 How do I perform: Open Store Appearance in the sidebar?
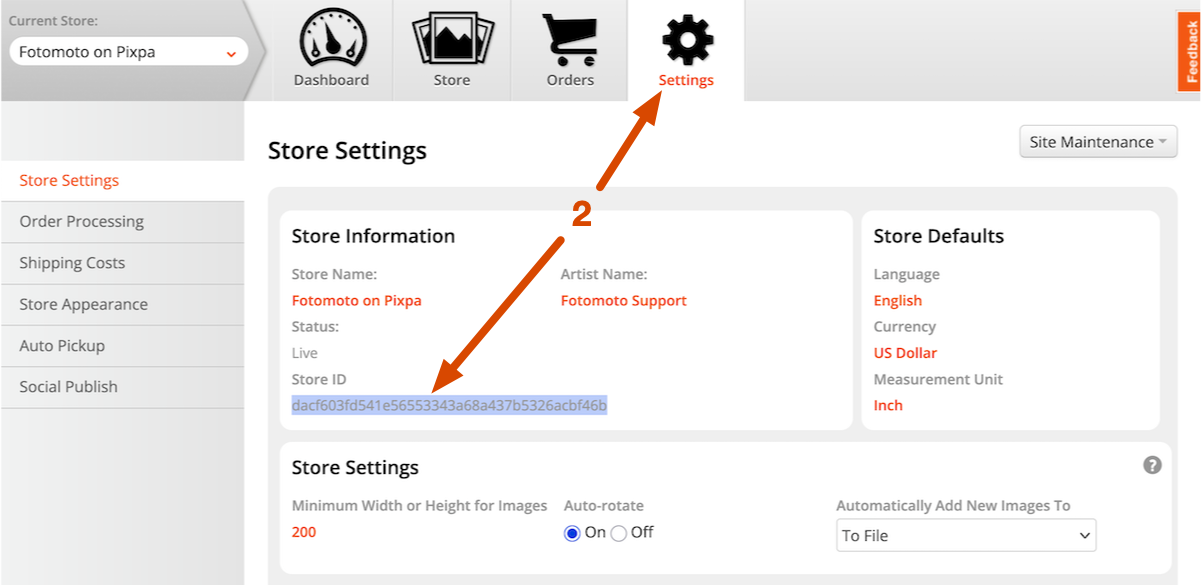click(x=84, y=304)
